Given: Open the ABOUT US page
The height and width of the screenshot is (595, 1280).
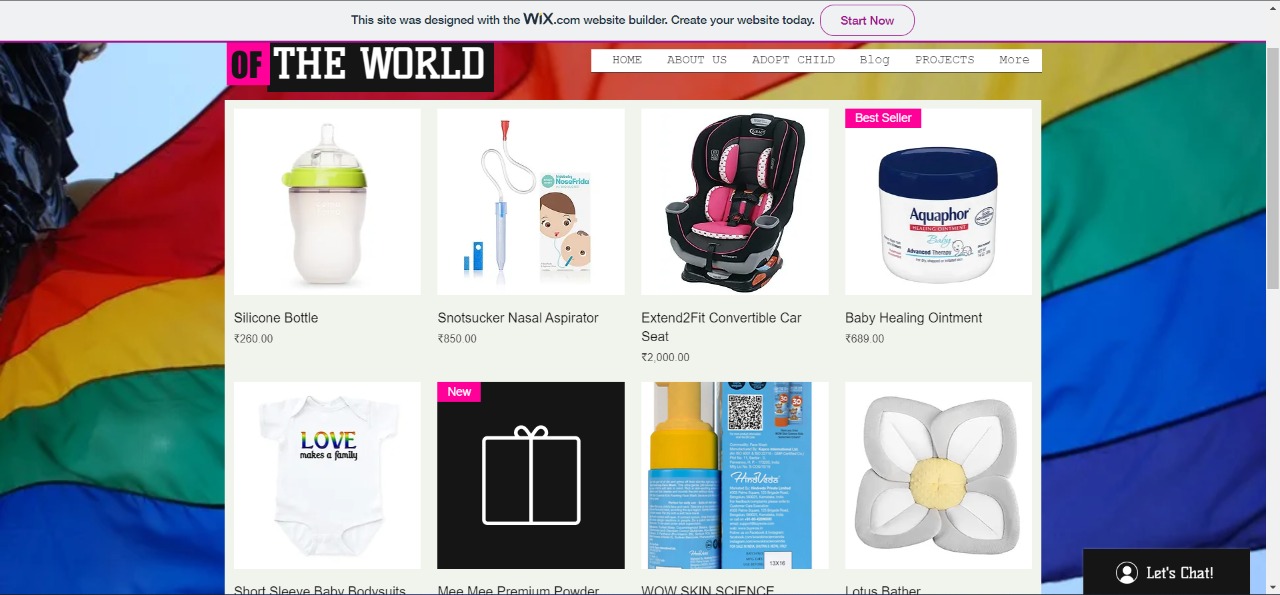Looking at the screenshot, I should [x=697, y=60].
